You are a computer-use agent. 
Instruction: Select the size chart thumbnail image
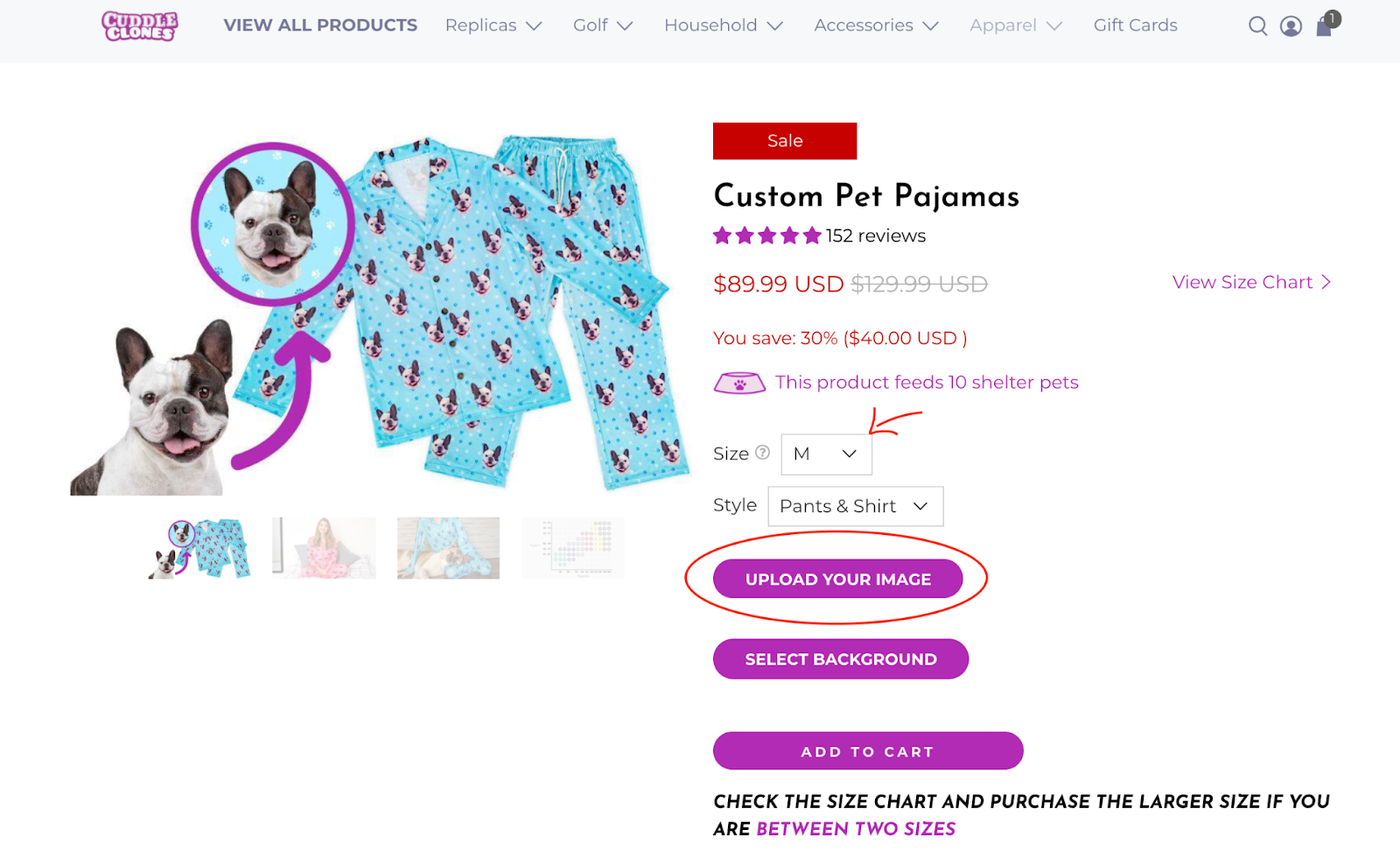pyautogui.click(x=573, y=548)
